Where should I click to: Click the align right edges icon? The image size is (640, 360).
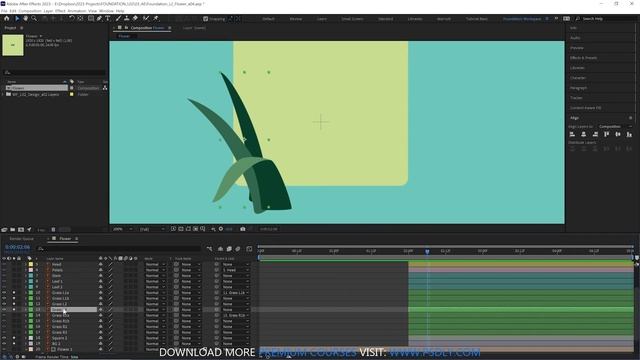point(595,134)
